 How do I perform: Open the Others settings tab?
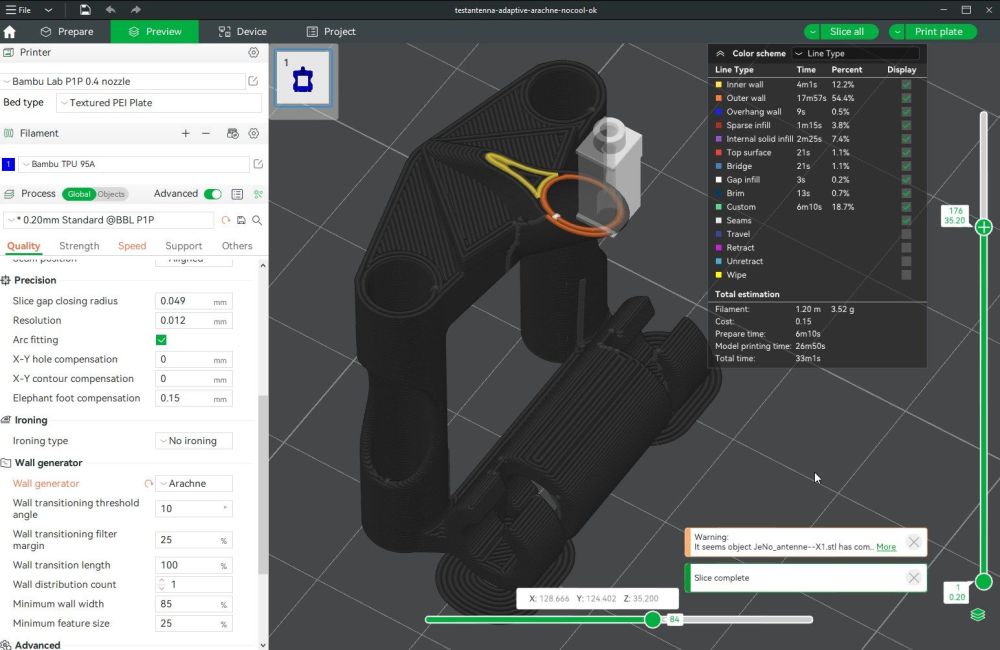pyautogui.click(x=237, y=246)
